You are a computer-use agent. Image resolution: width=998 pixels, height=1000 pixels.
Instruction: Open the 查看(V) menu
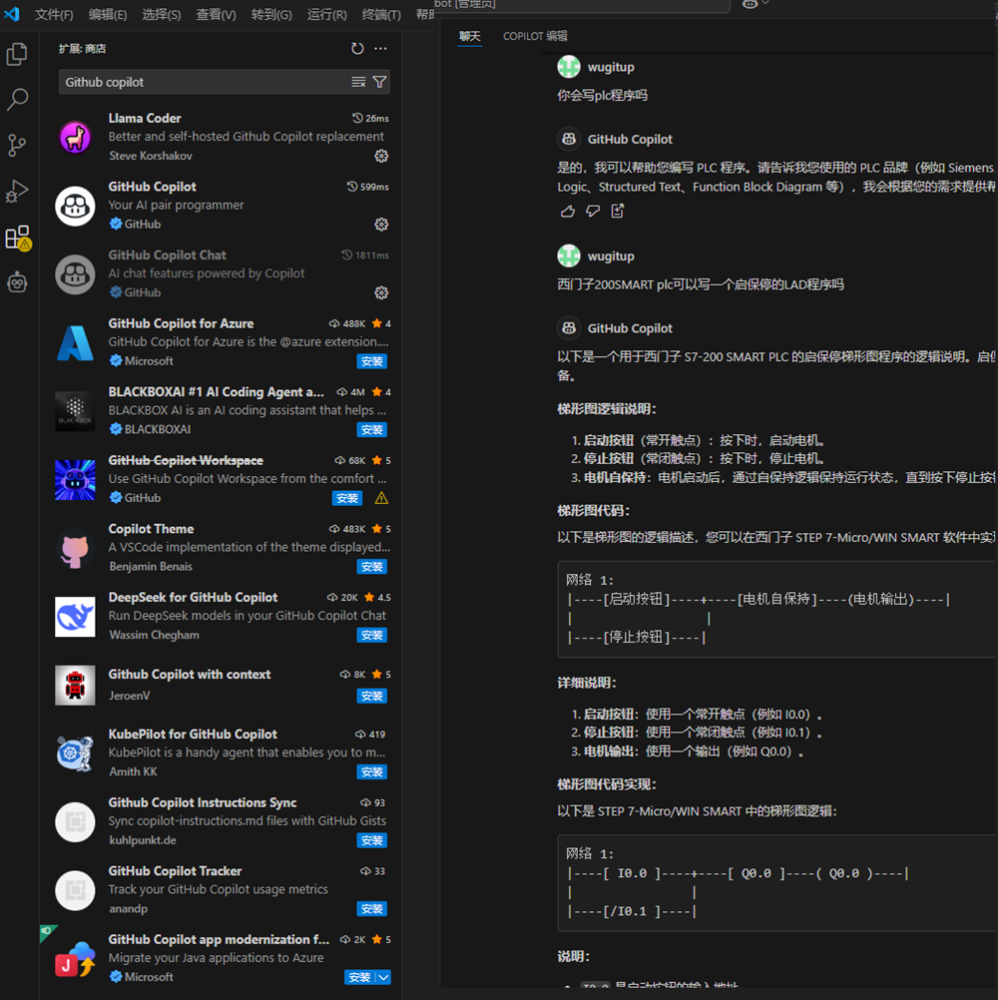coord(216,14)
